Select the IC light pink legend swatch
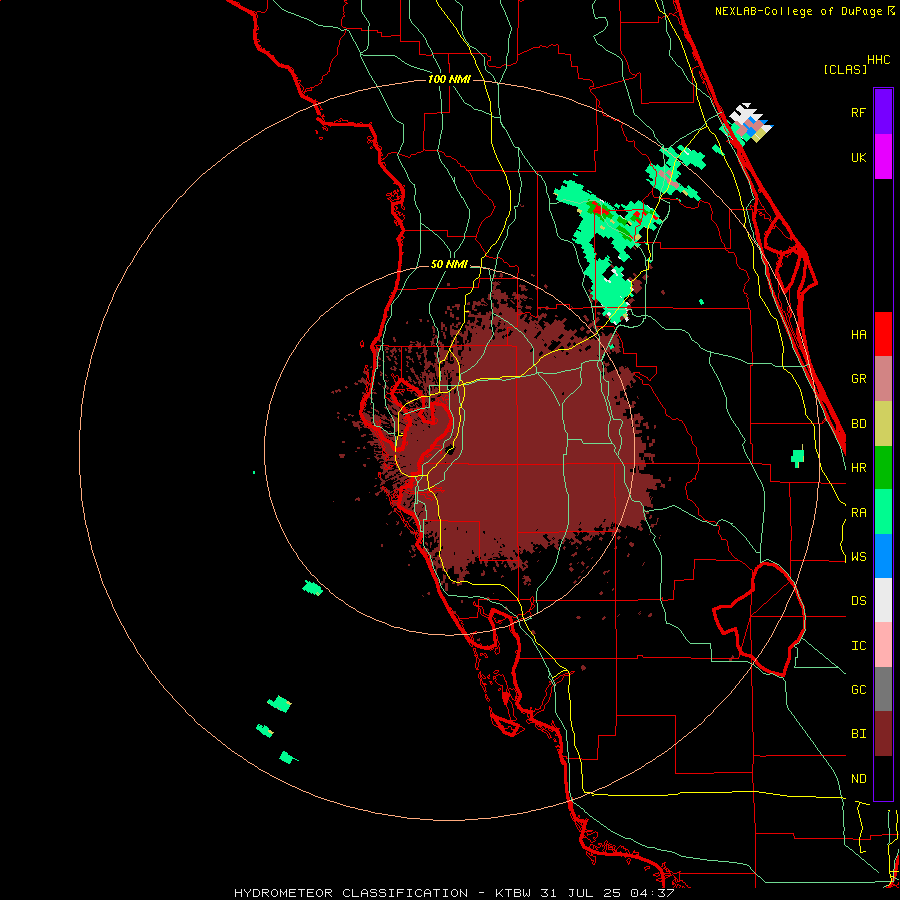 tap(883, 645)
